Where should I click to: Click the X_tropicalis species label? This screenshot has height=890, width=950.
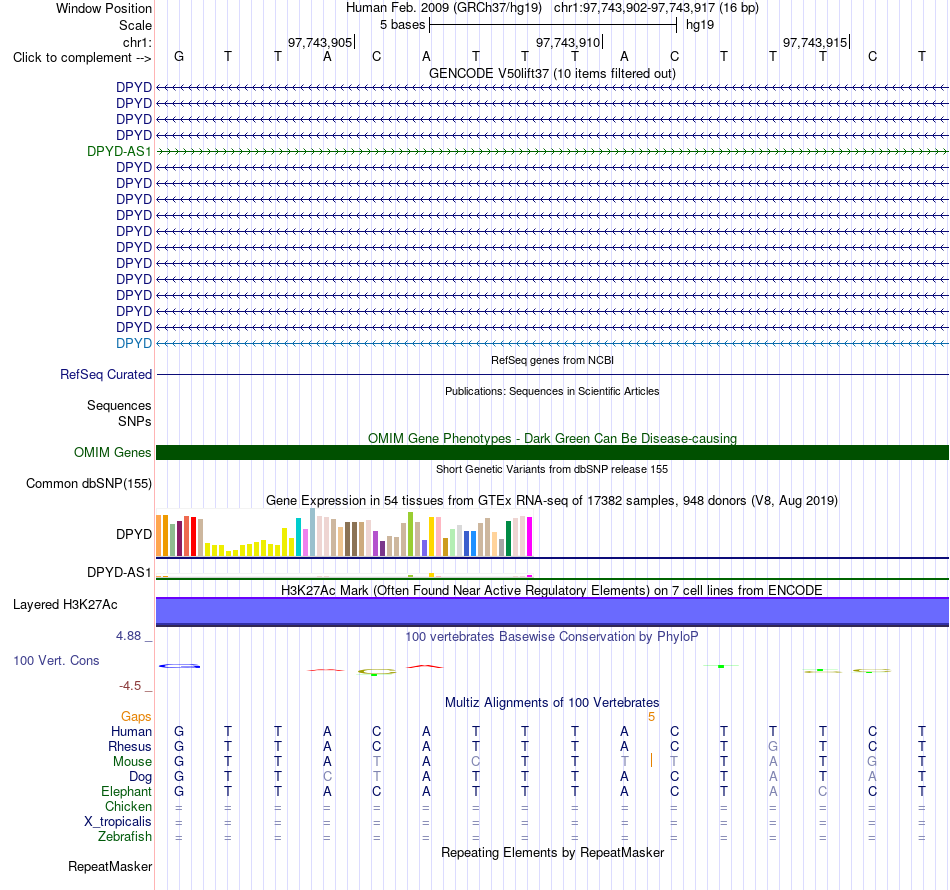pyautogui.click(x=118, y=822)
